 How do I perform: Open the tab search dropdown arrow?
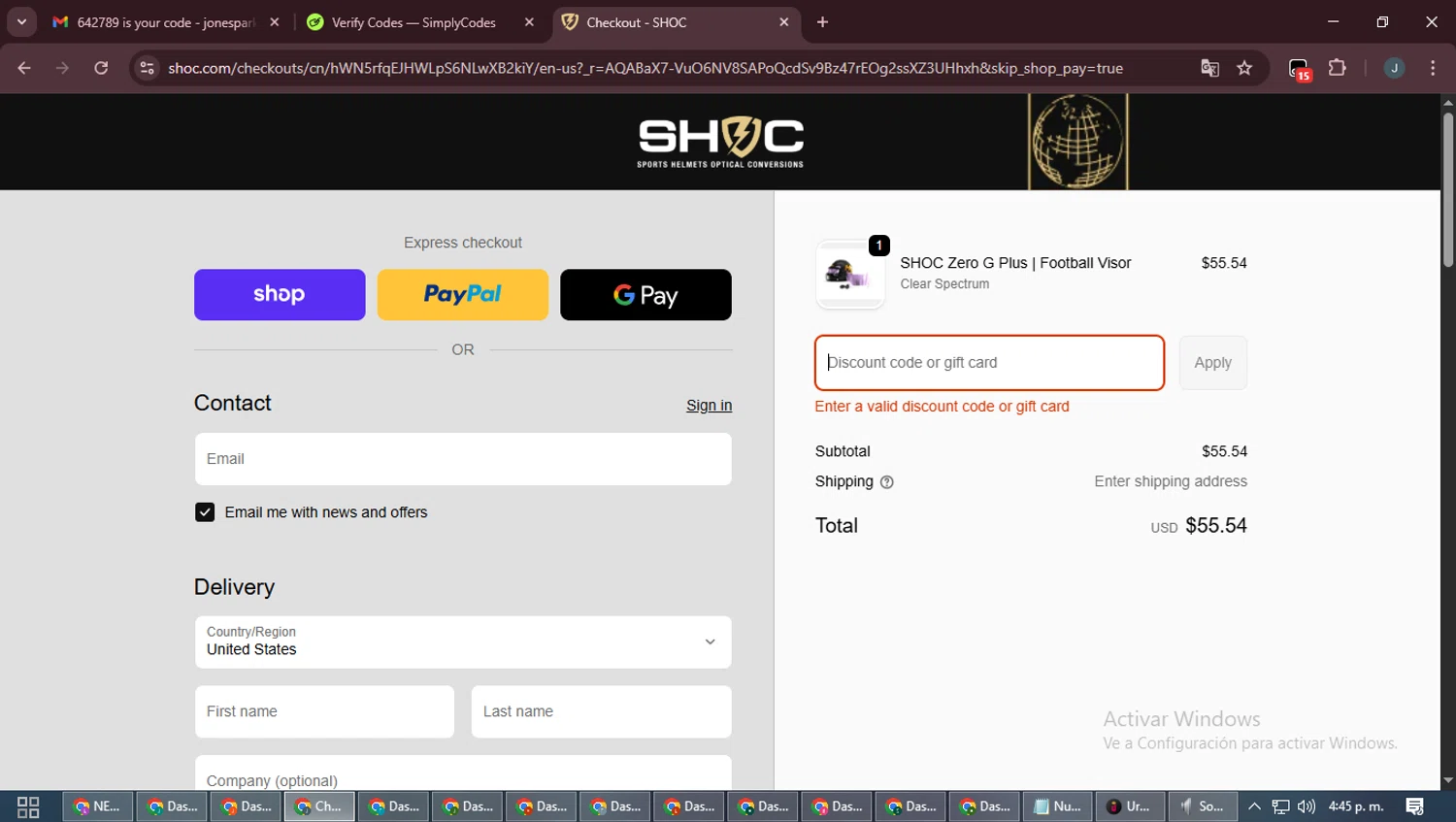pos(21,22)
